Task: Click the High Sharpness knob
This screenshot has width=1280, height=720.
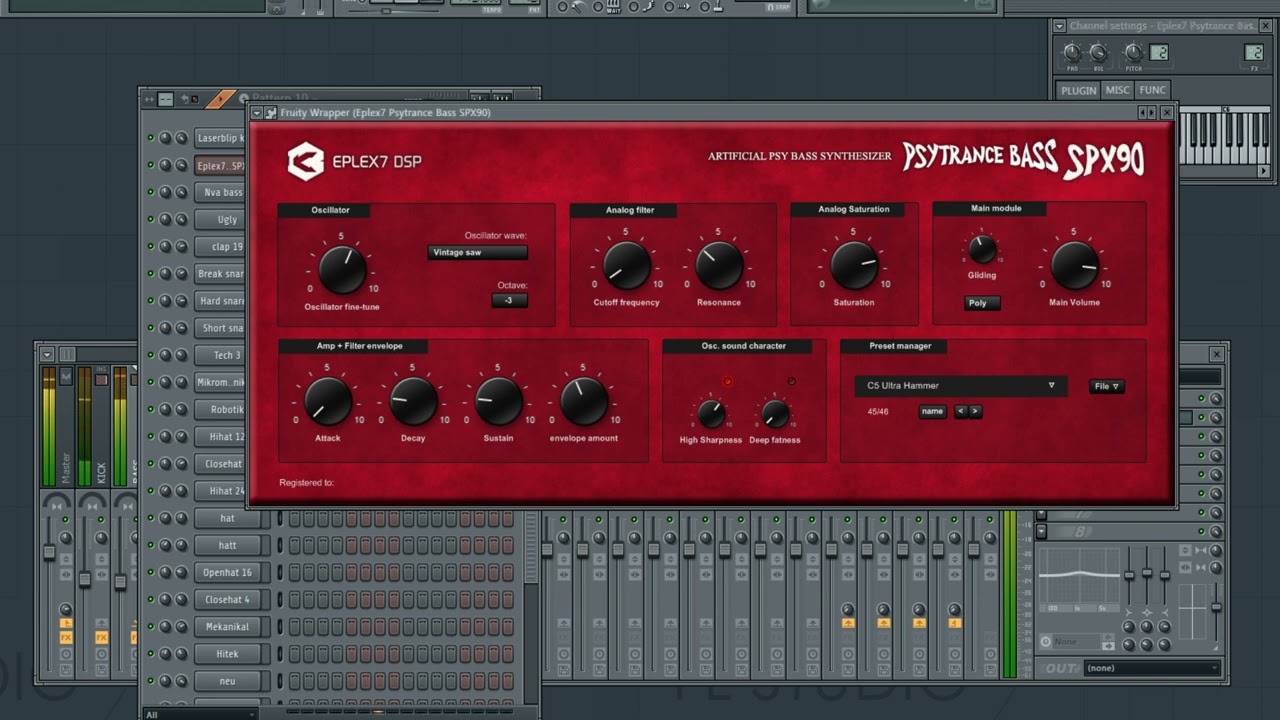Action: point(711,413)
